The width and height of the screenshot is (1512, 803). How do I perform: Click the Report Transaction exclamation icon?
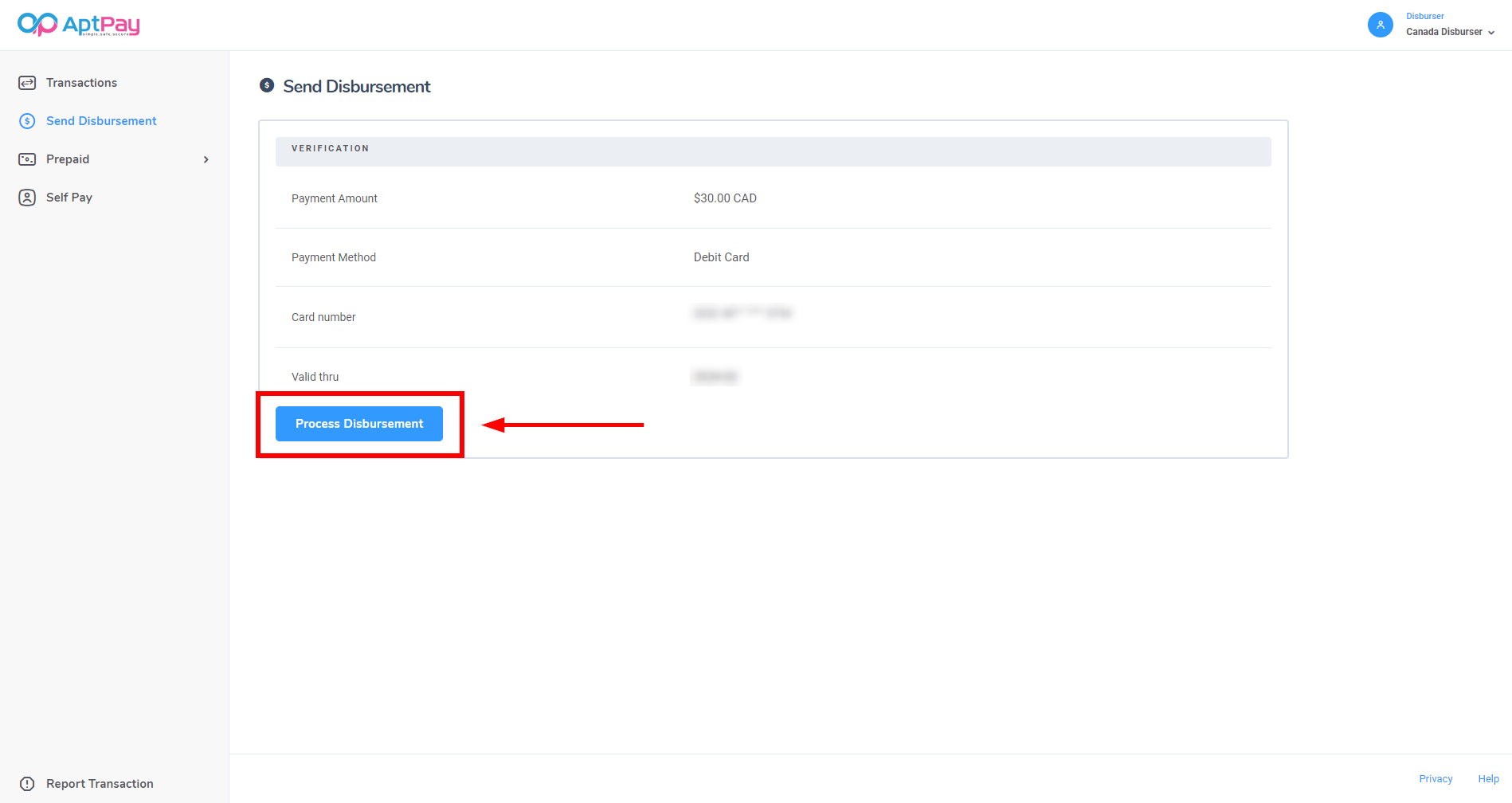coord(27,784)
